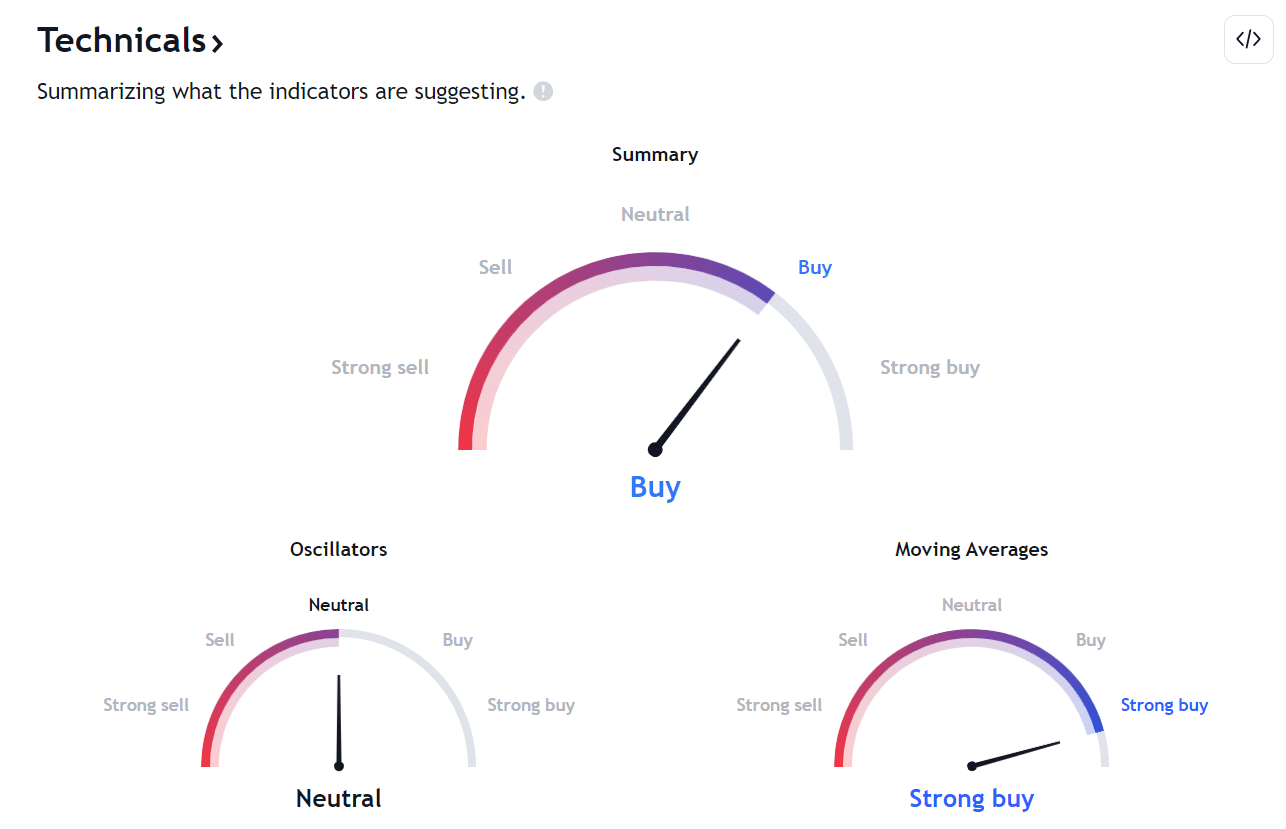Click the bold Neutral result under Oscillators
The width and height of the screenshot is (1286, 829).
point(338,798)
